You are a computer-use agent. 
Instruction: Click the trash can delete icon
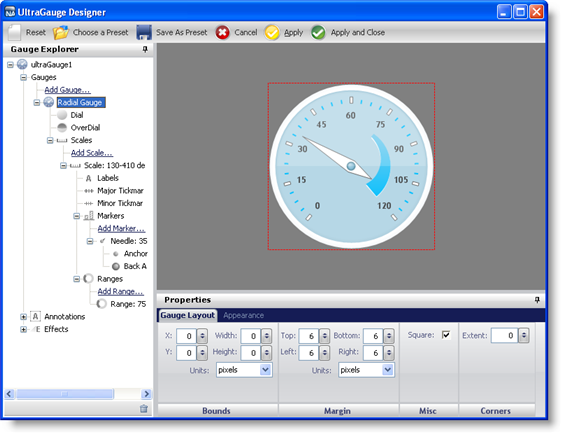coord(144,409)
